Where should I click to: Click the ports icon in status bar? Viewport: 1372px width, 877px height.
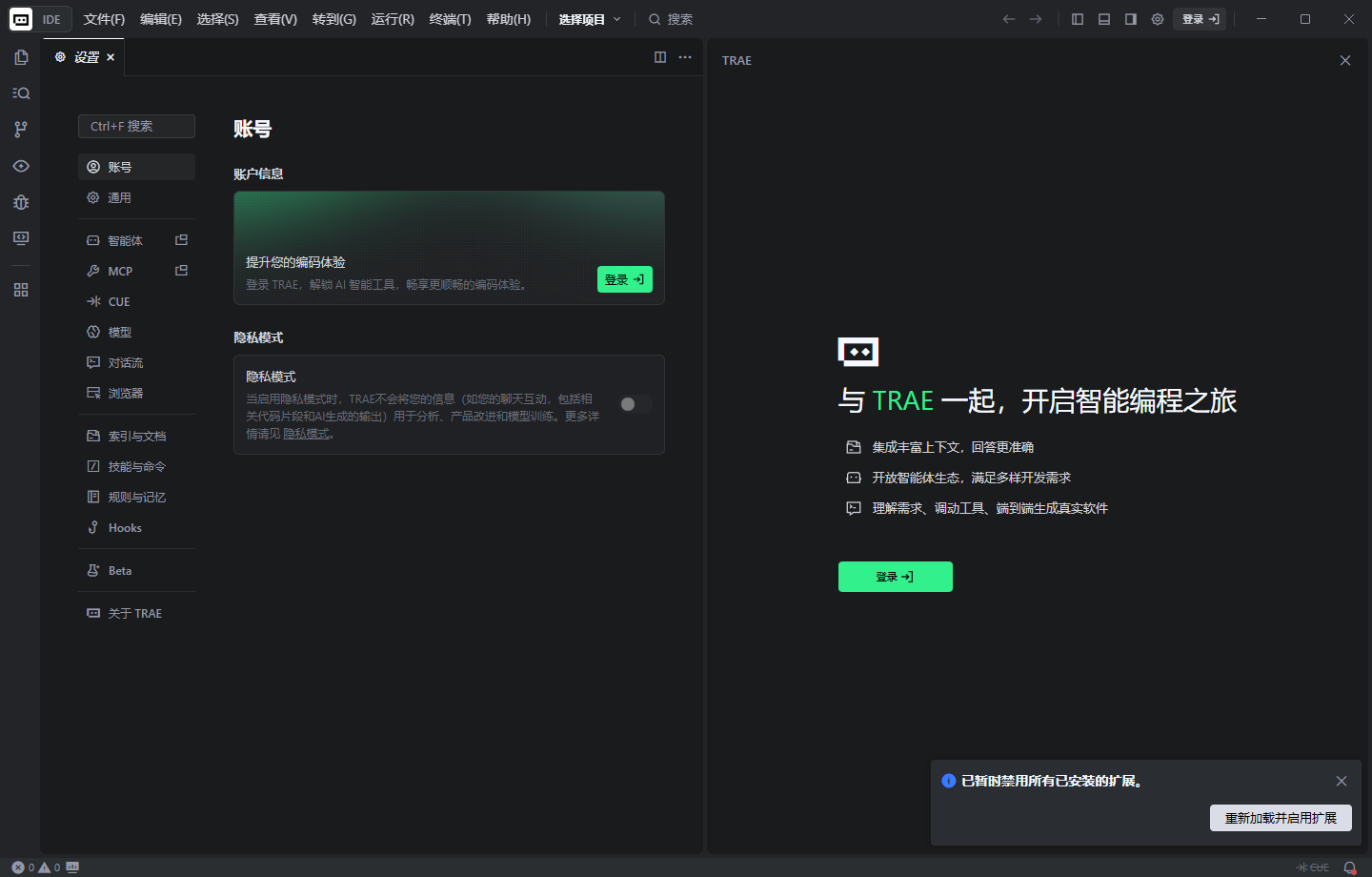click(72, 867)
